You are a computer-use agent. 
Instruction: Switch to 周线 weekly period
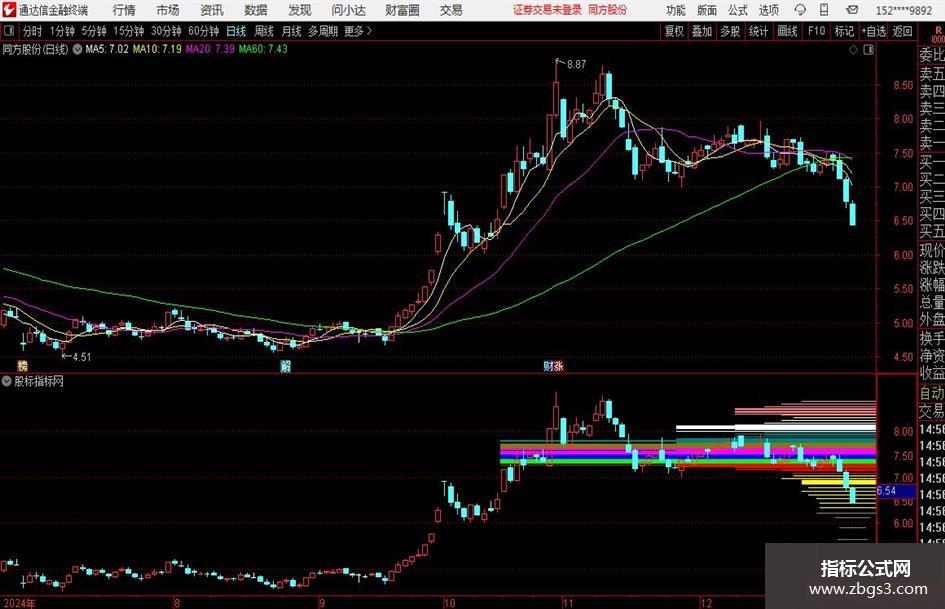tap(264, 31)
